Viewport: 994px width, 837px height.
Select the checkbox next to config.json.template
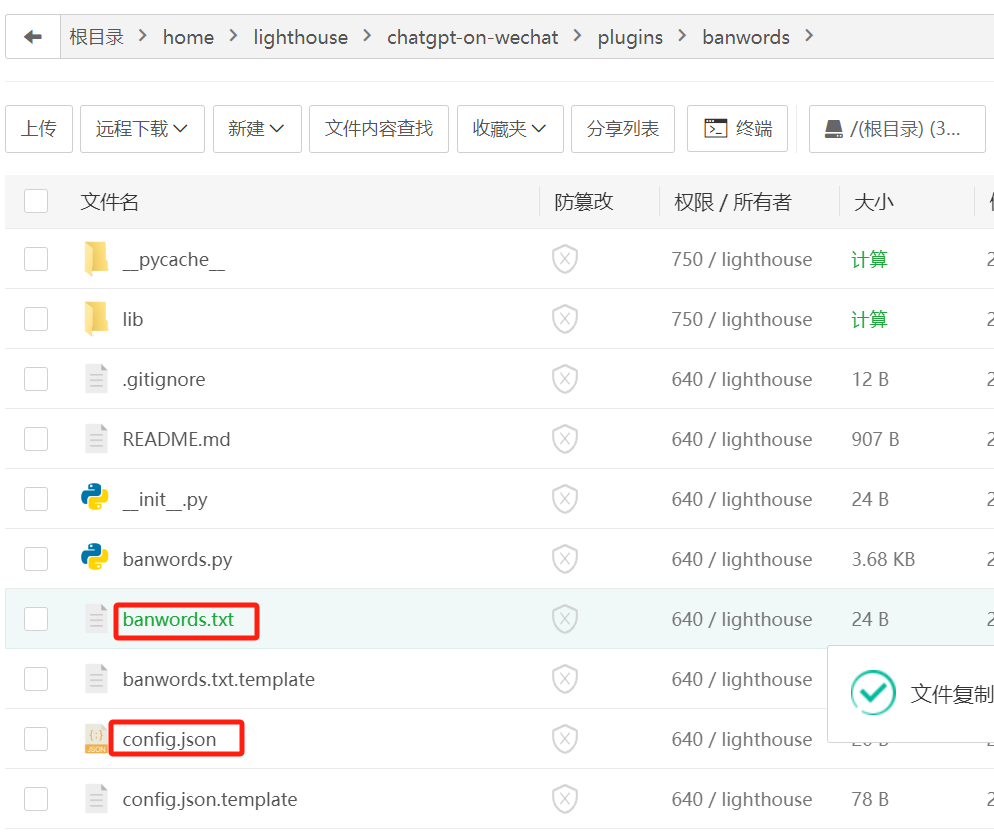36,799
